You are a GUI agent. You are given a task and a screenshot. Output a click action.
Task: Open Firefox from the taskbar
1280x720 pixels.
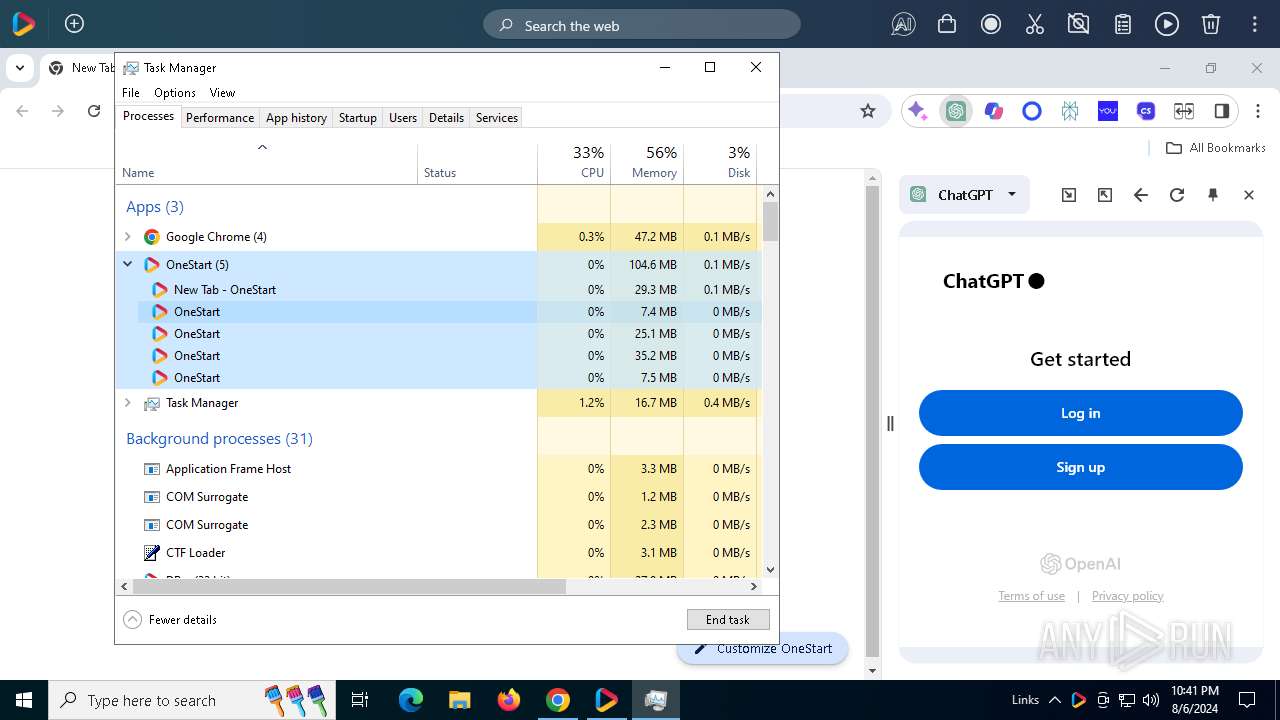(x=509, y=700)
